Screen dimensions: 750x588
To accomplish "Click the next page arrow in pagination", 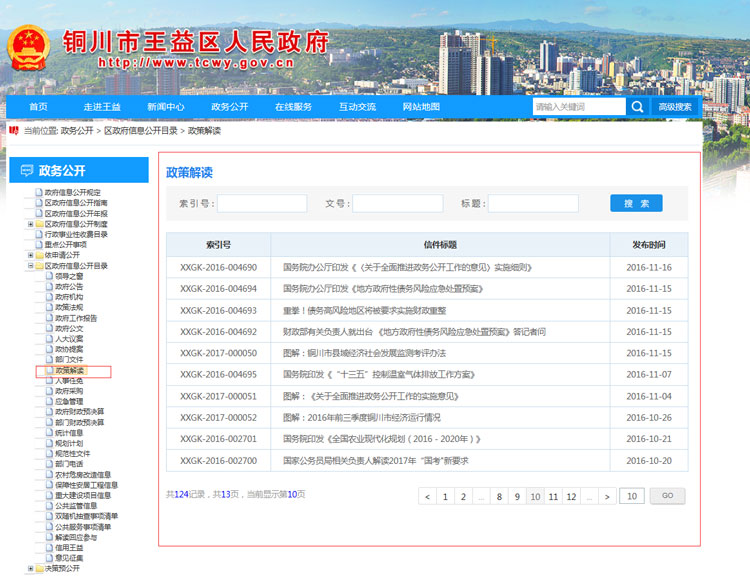I will pyautogui.click(x=607, y=496).
